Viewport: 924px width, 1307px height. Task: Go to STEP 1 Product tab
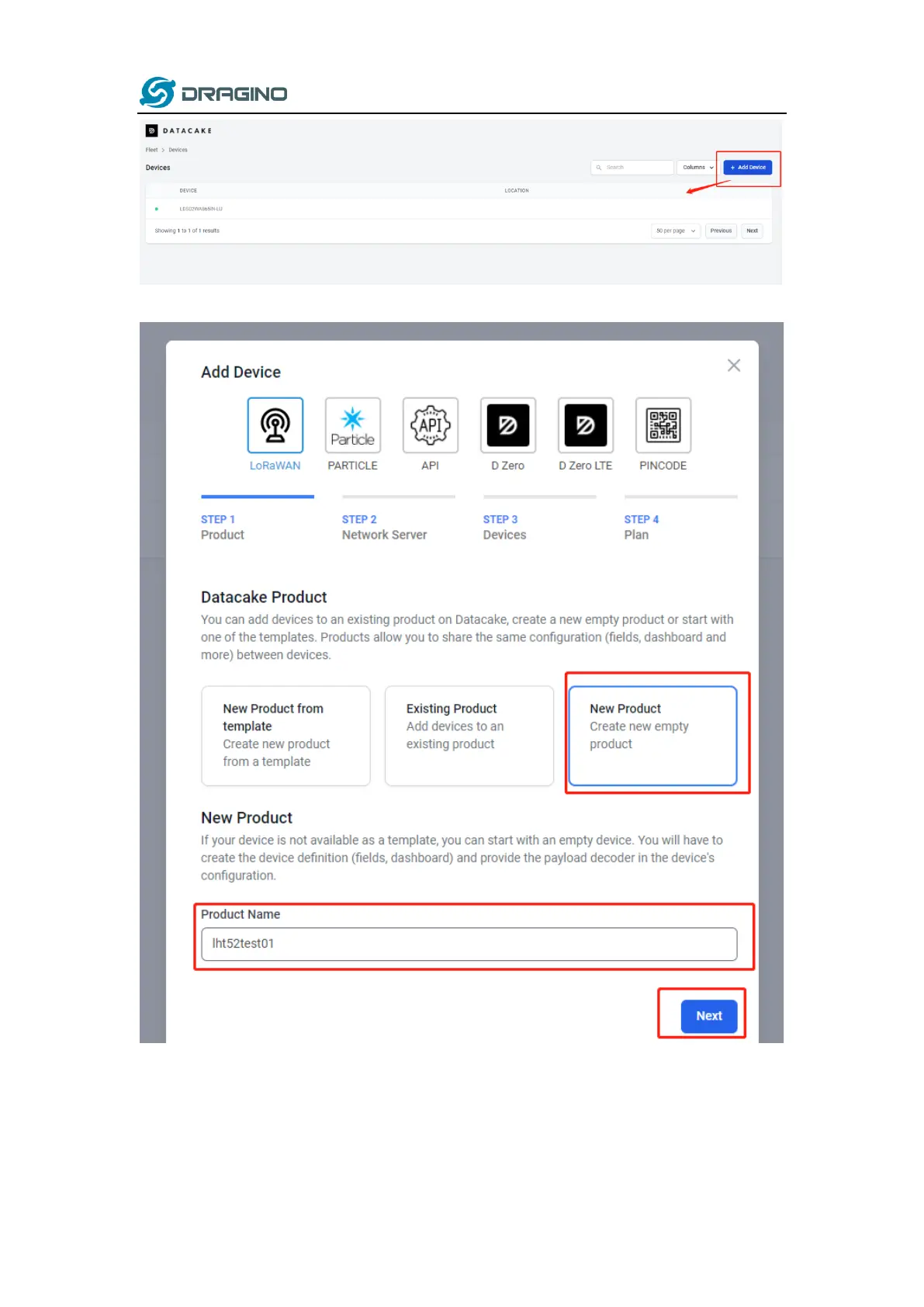coord(257,519)
